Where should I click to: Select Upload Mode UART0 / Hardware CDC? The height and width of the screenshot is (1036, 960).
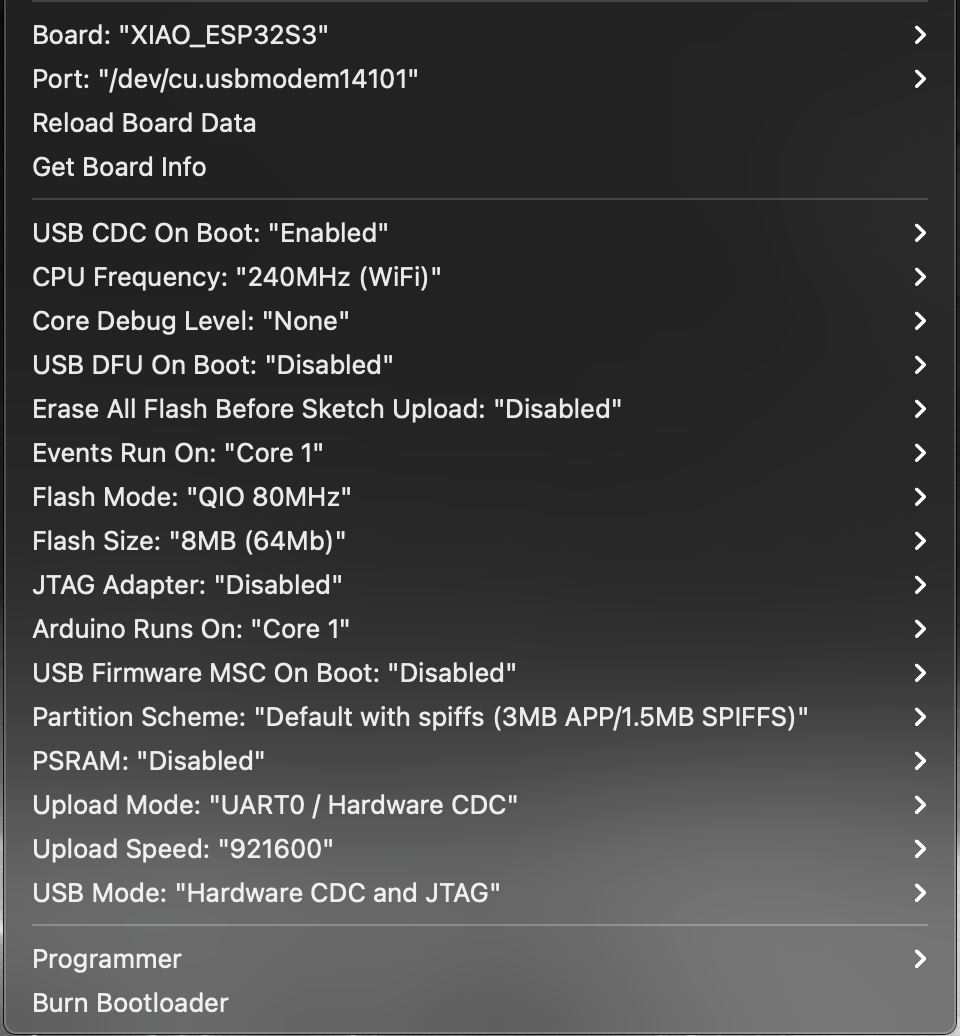(x=480, y=805)
